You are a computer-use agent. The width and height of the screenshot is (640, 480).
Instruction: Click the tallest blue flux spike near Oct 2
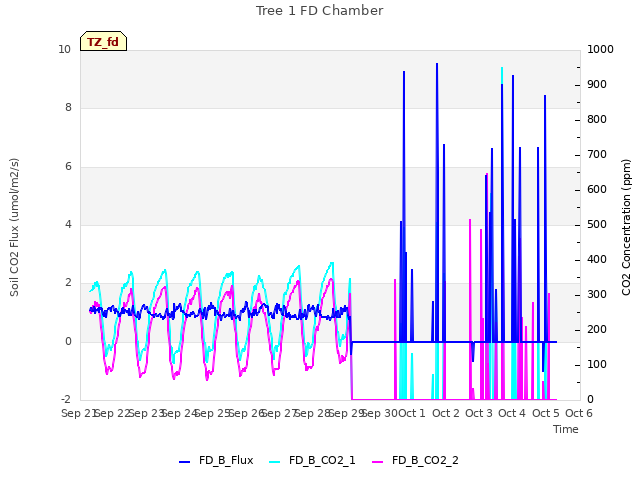[x=437, y=64]
